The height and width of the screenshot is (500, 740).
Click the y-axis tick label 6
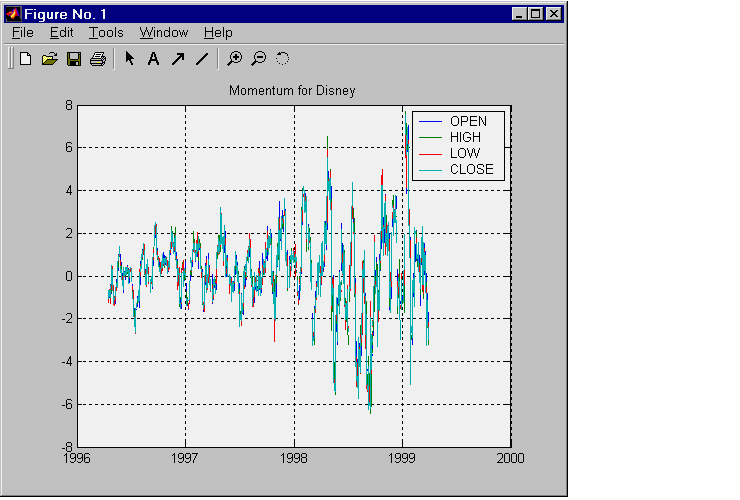(x=69, y=148)
